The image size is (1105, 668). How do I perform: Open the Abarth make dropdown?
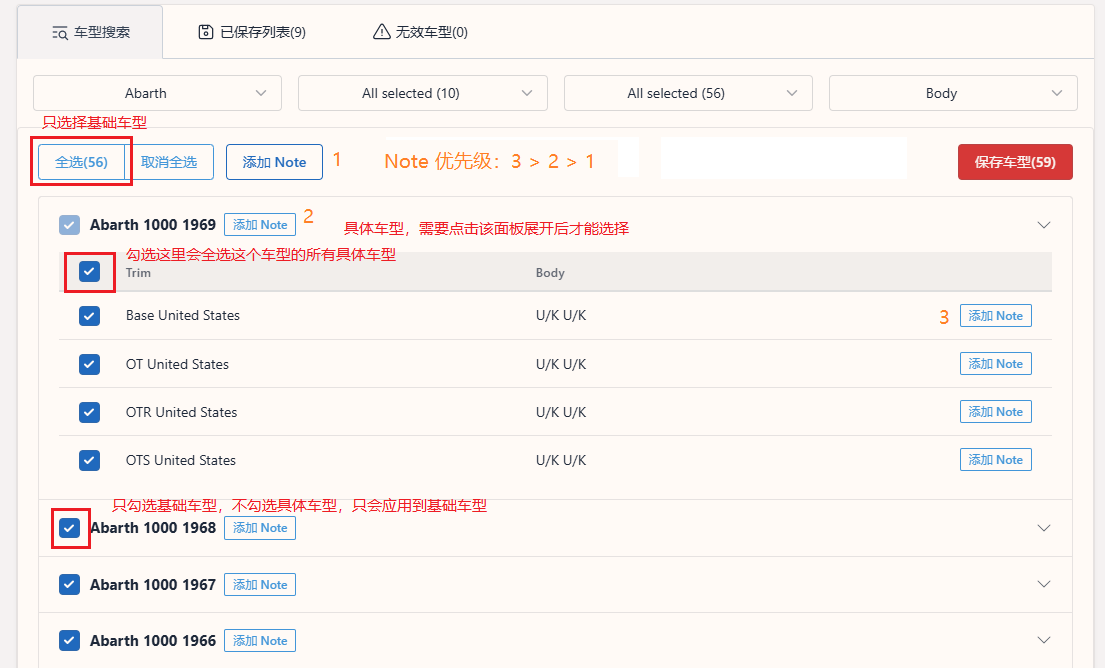pos(157,93)
